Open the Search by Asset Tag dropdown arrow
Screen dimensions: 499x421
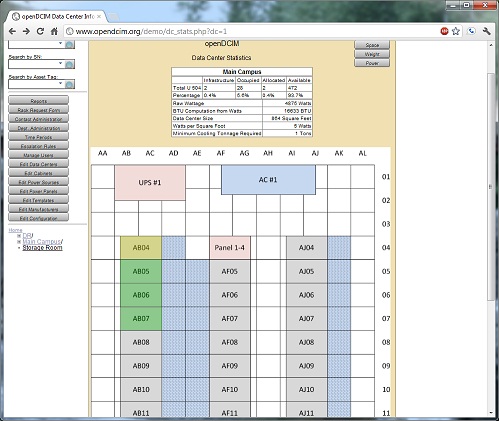(60, 83)
